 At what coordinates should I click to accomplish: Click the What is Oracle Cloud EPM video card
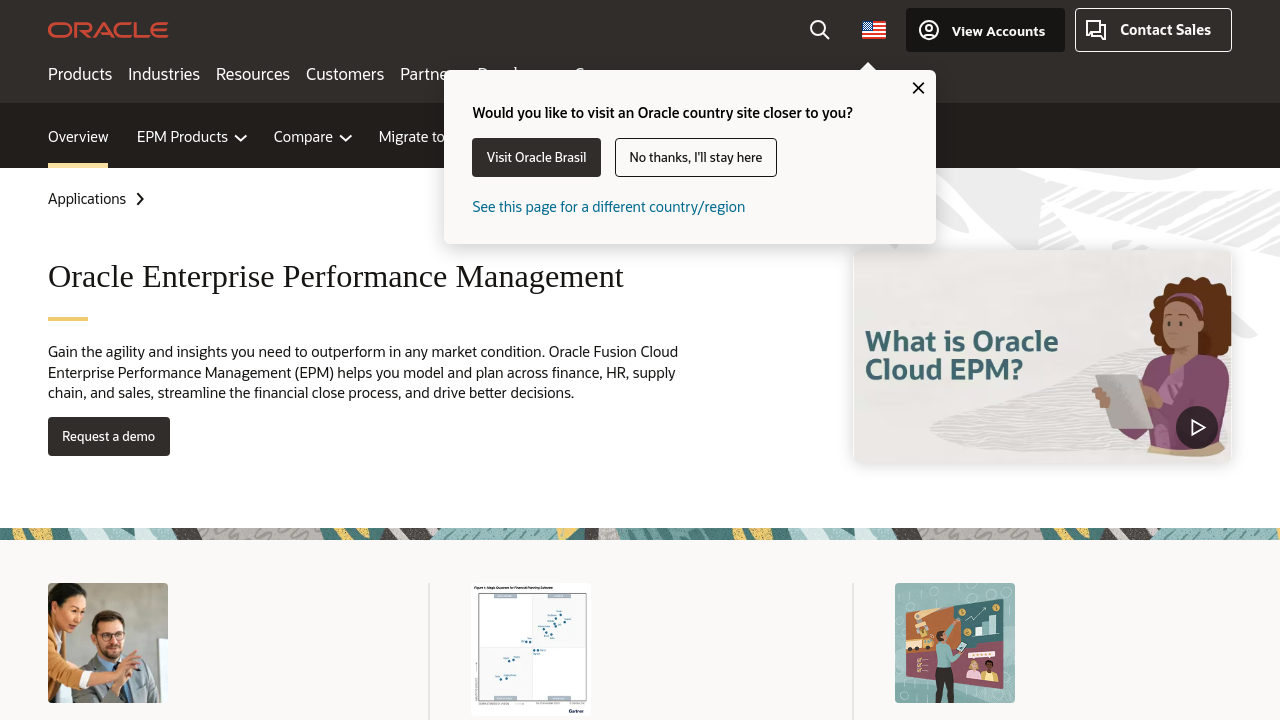[1042, 355]
